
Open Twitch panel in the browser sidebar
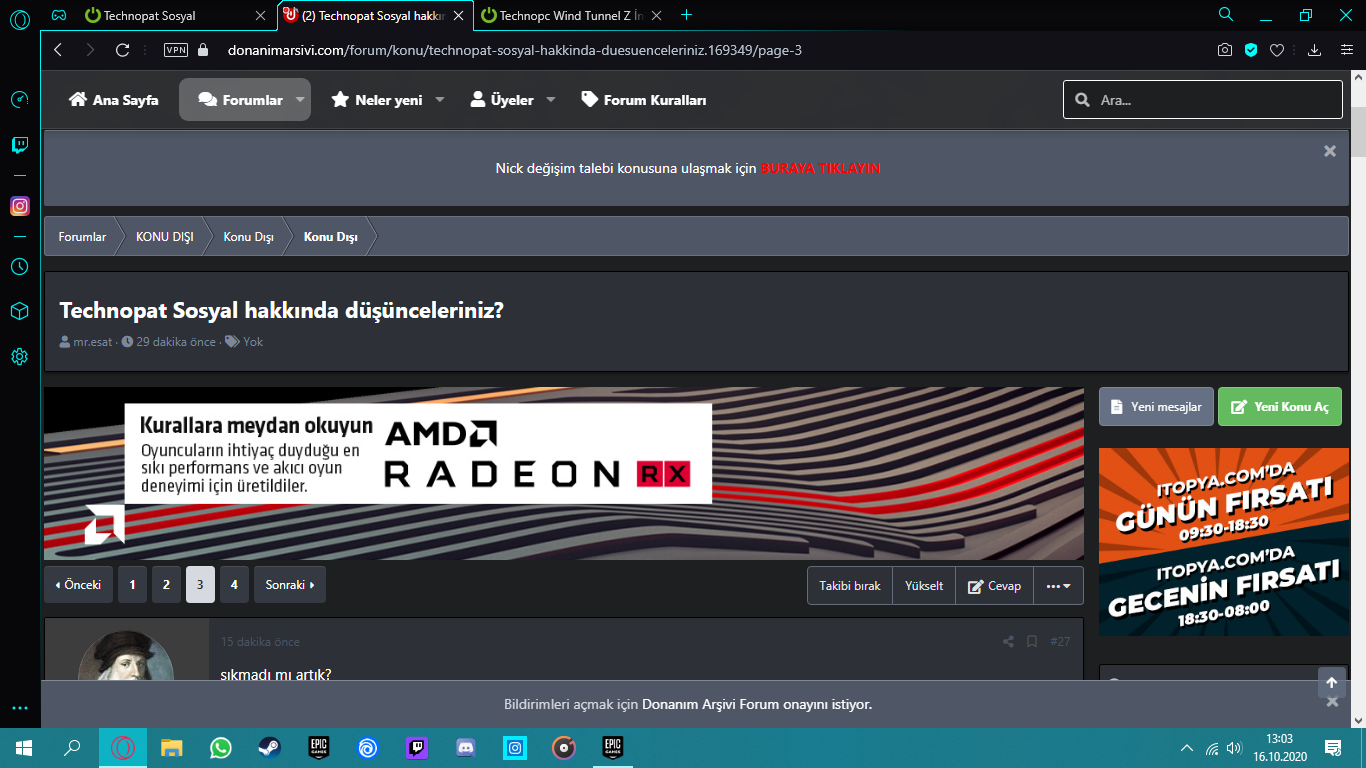(19, 146)
